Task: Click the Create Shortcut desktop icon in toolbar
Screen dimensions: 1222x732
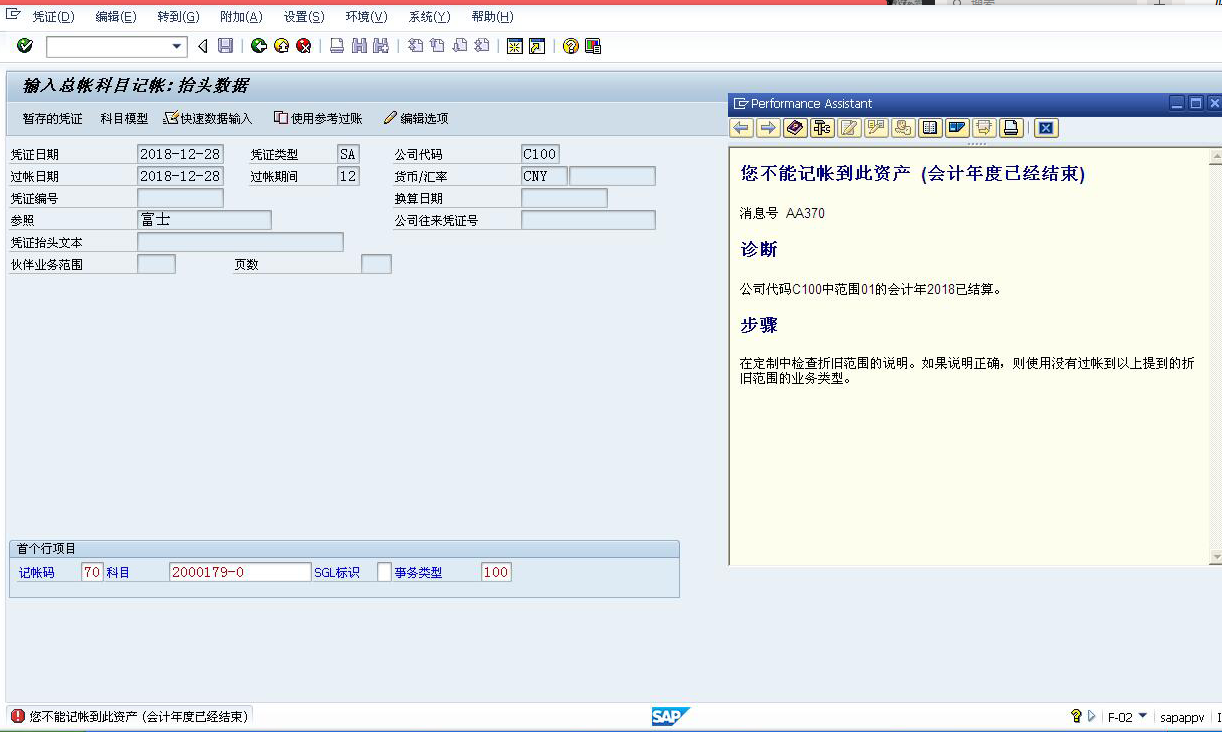Action: point(537,45)
